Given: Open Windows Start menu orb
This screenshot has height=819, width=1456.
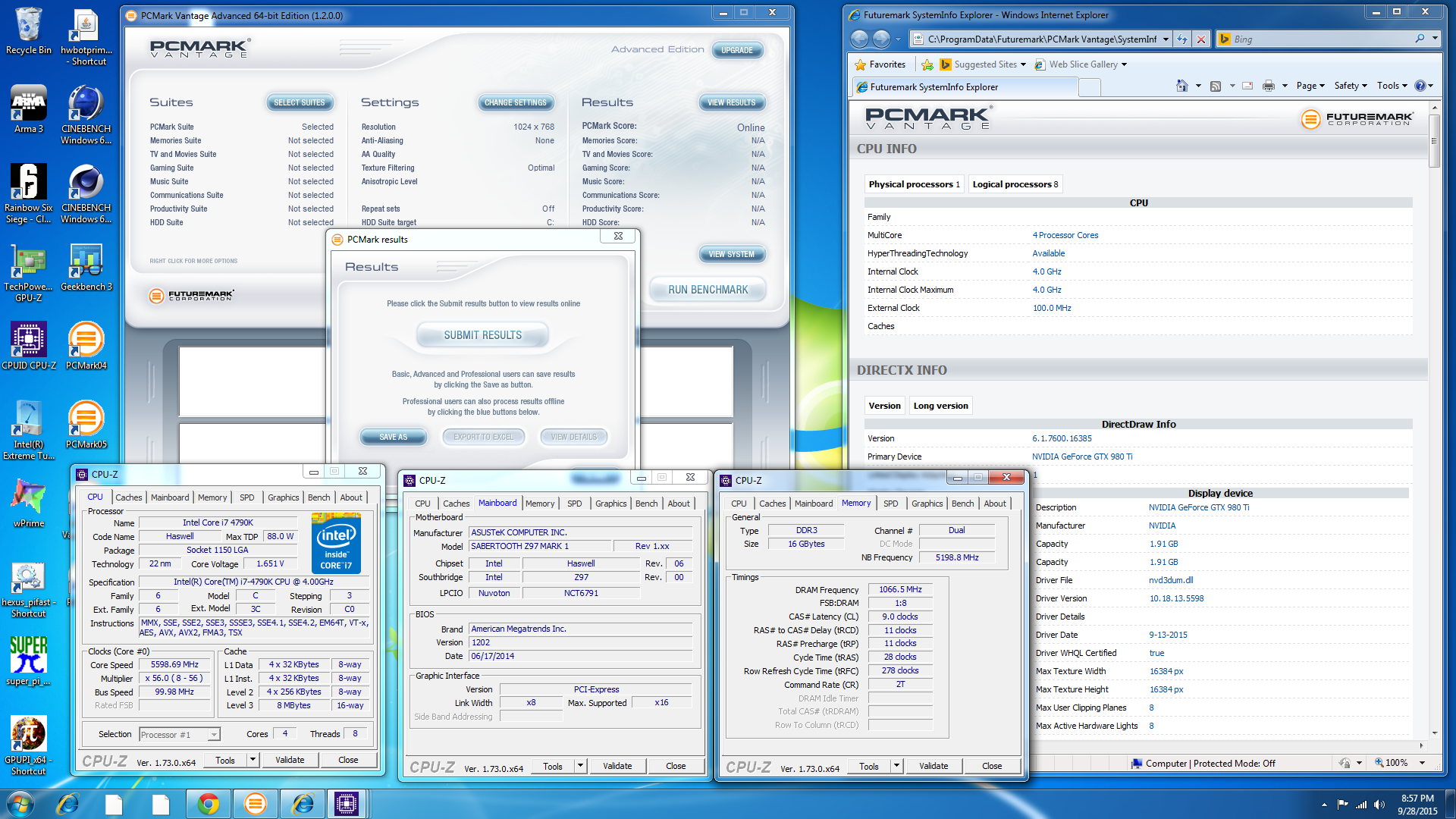Looking at the screenshot, I should click(20, 804).
